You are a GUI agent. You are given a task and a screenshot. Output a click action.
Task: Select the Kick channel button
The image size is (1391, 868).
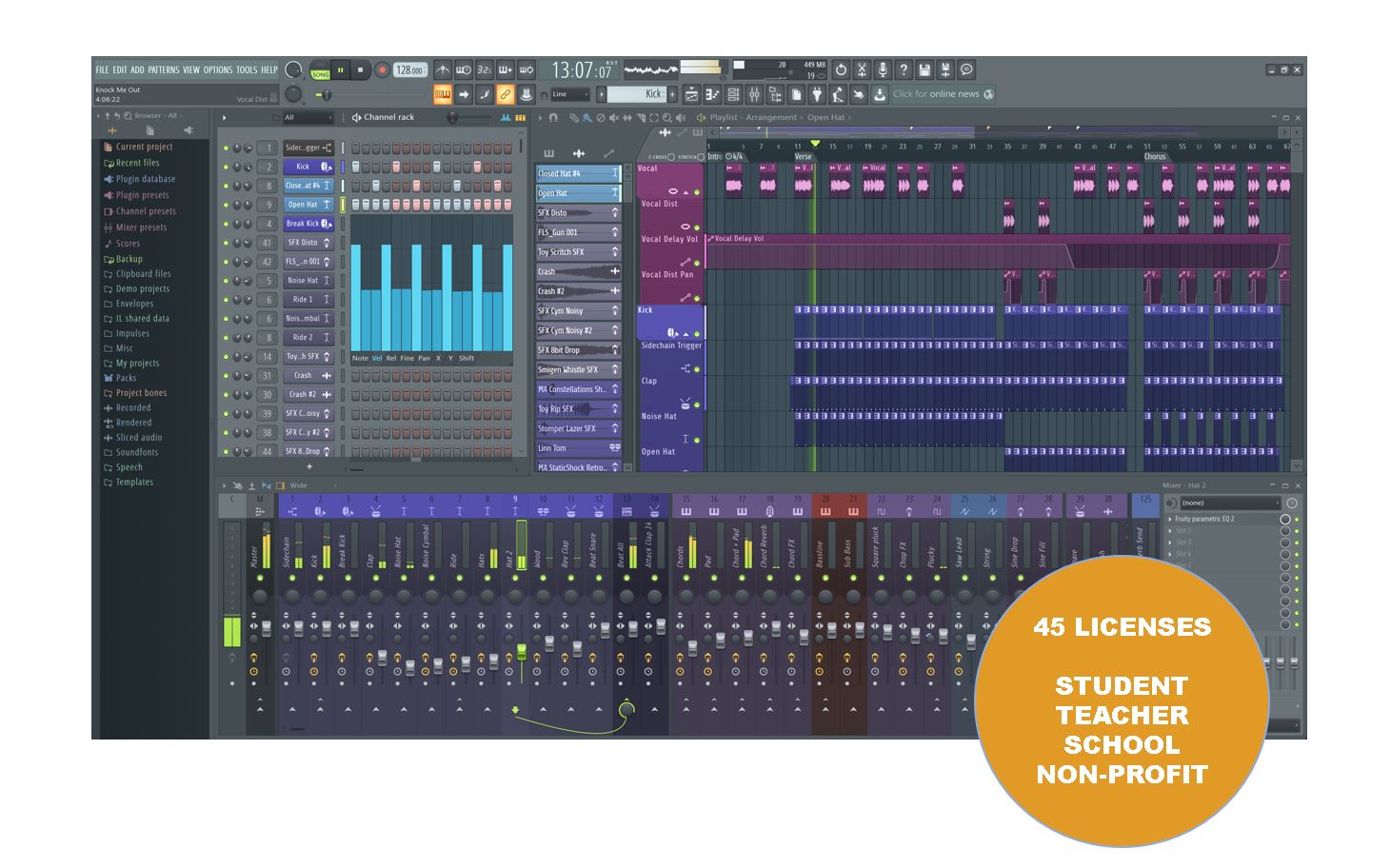308,167
